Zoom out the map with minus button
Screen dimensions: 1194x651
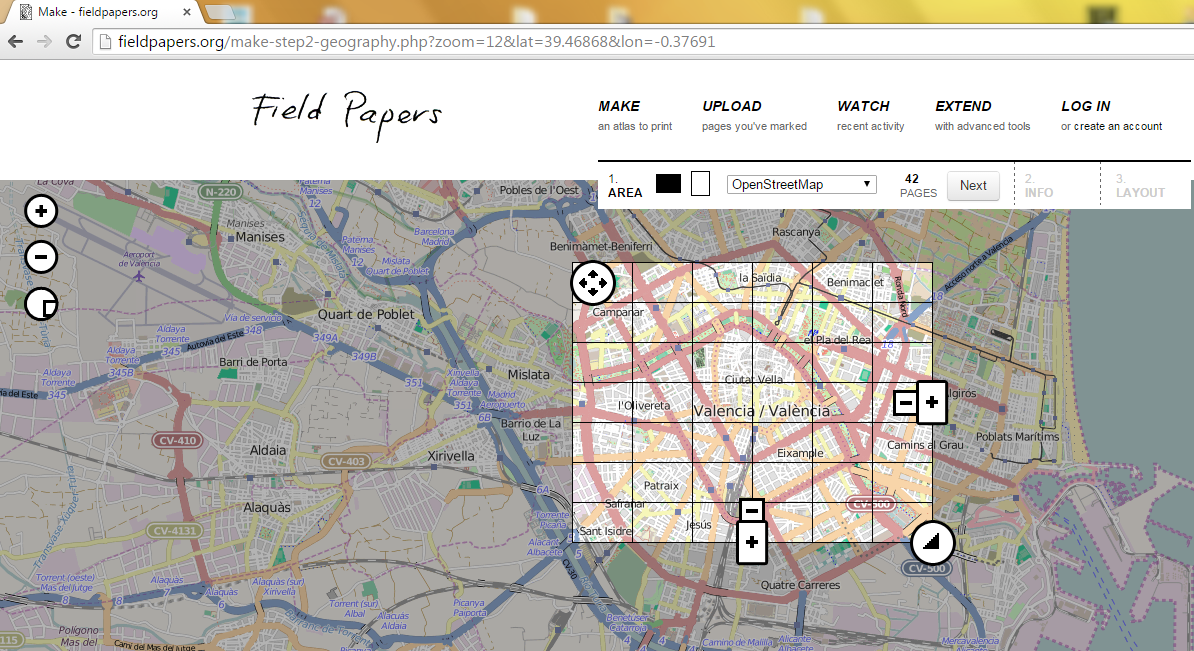pos(41,257)
